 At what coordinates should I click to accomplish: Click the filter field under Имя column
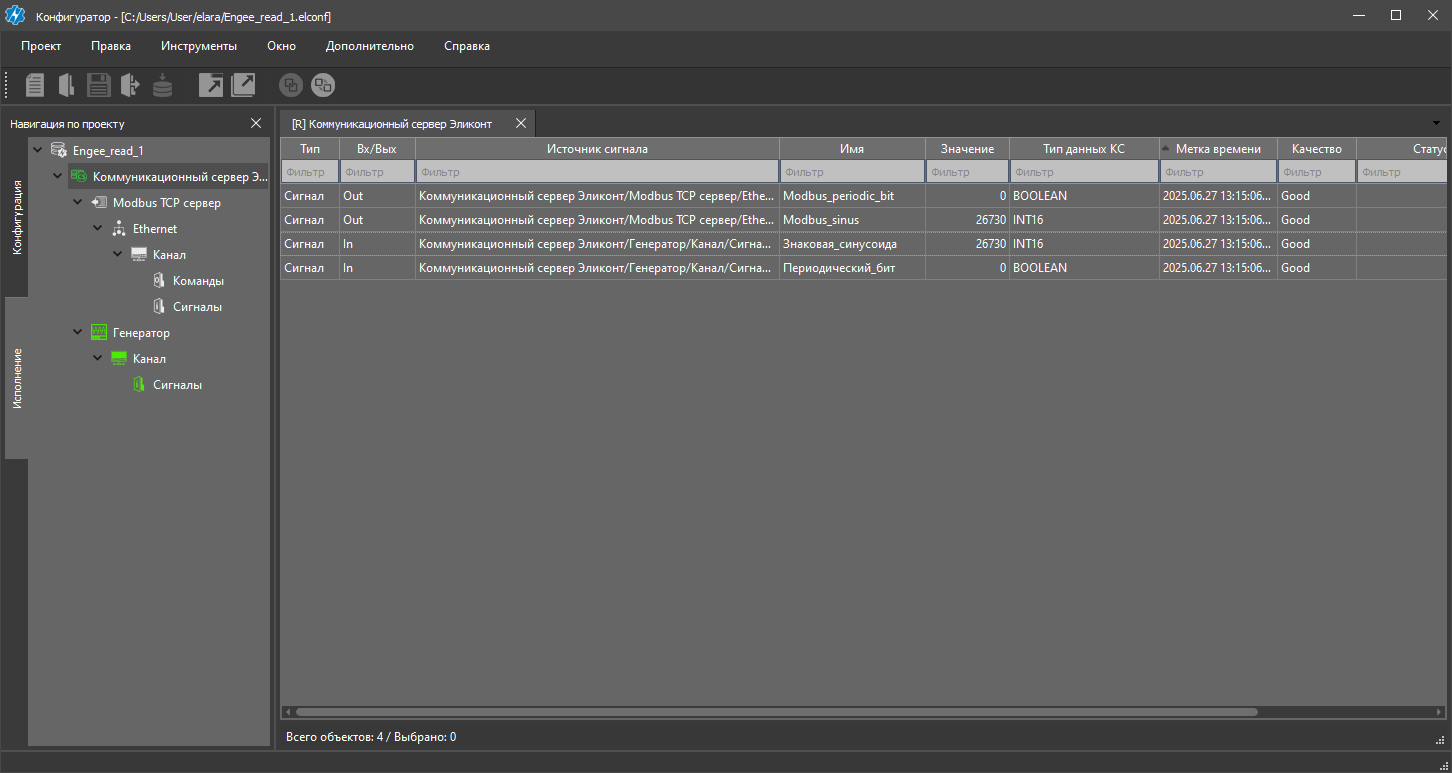[x=851, y=172]
